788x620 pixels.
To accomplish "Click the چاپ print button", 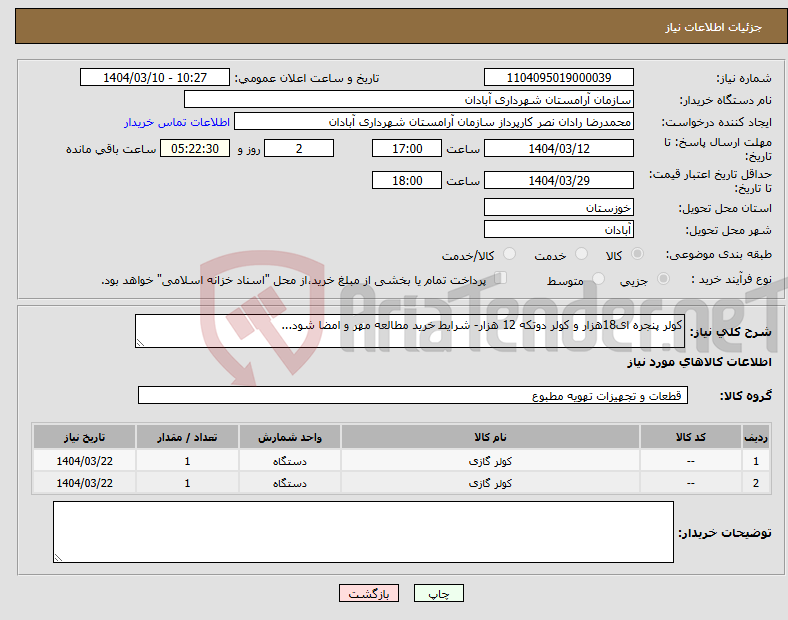I will [x=439, y=593].
